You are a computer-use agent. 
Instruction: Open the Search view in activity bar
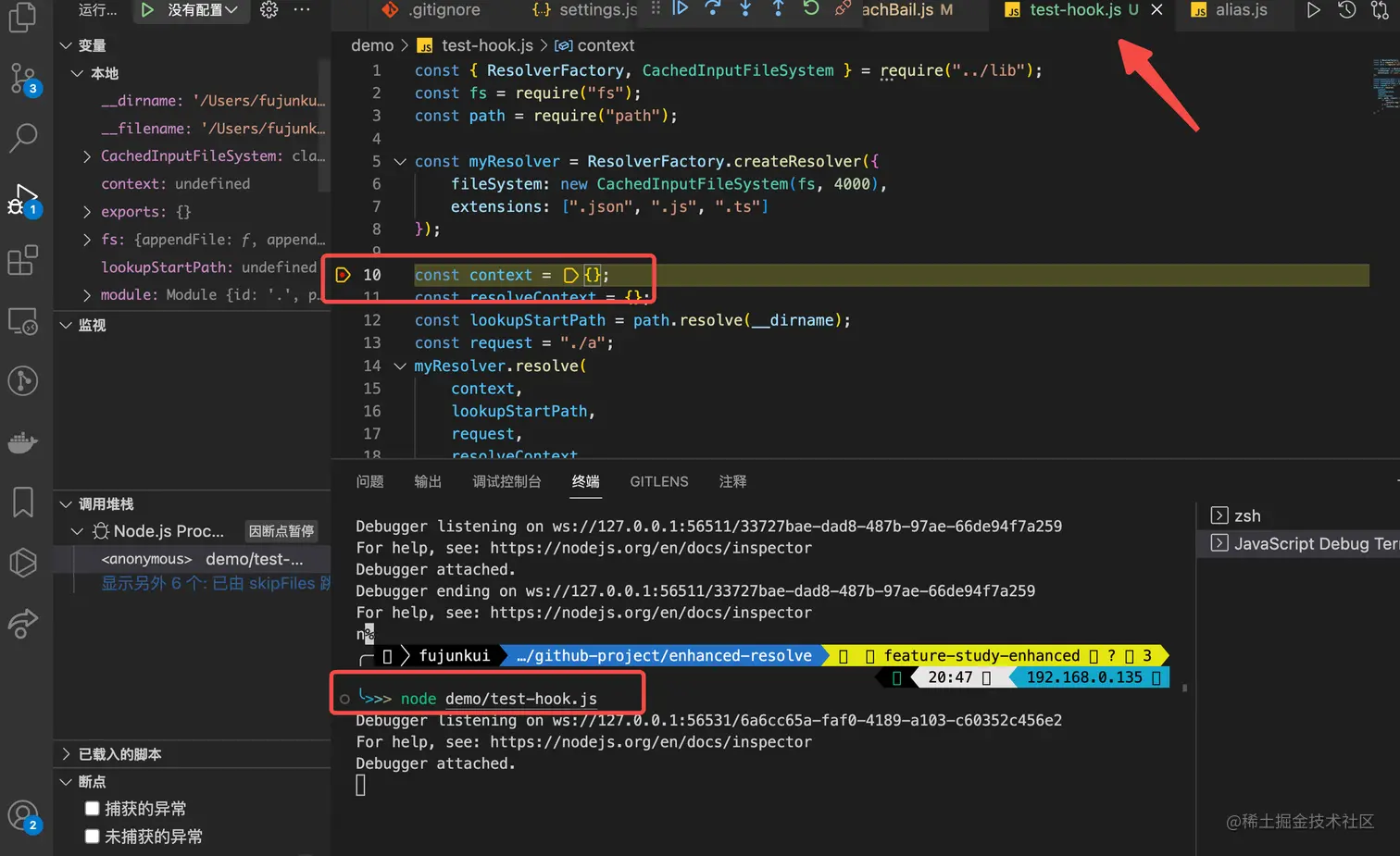tap(22, 138)
